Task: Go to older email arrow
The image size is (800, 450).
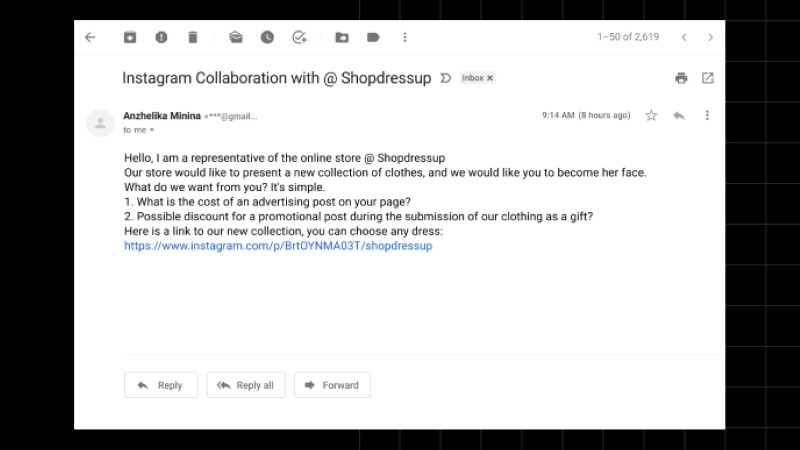Action: pyautogui.click(x=710, y=37)
